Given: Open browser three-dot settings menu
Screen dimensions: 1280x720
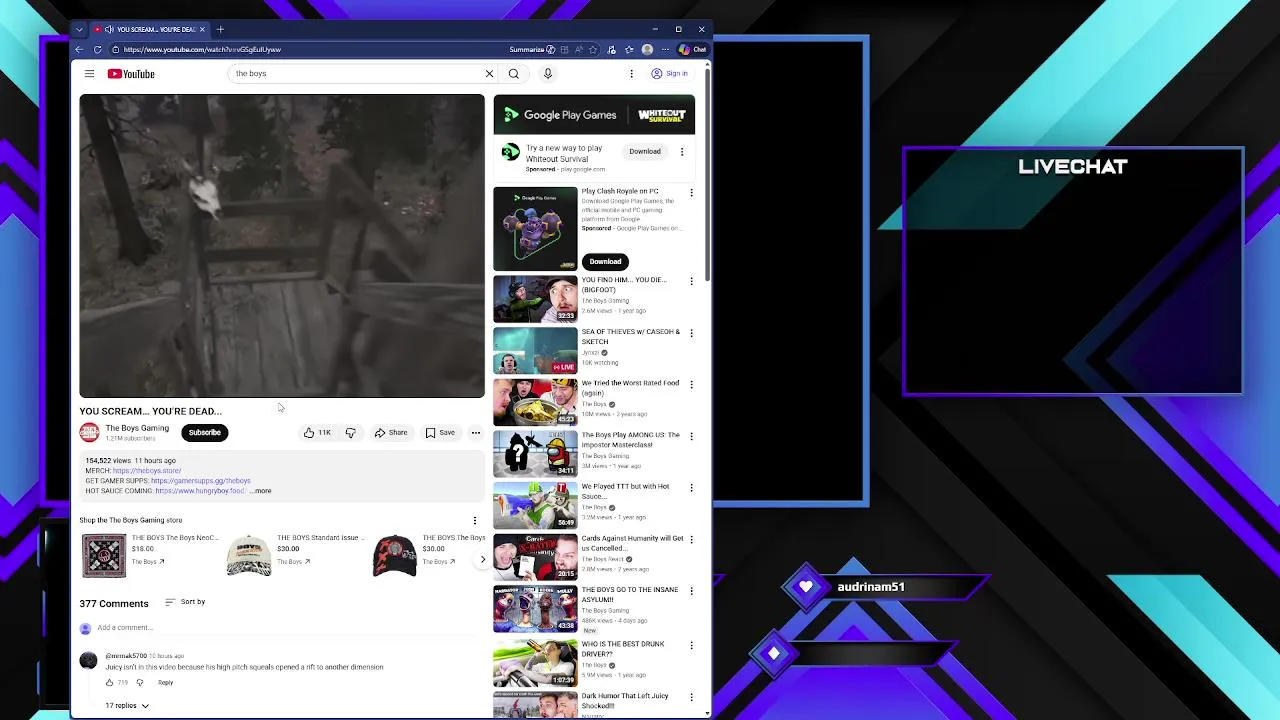Looking at the screenshot, I should pyautogui.click(x=665, y=49).
